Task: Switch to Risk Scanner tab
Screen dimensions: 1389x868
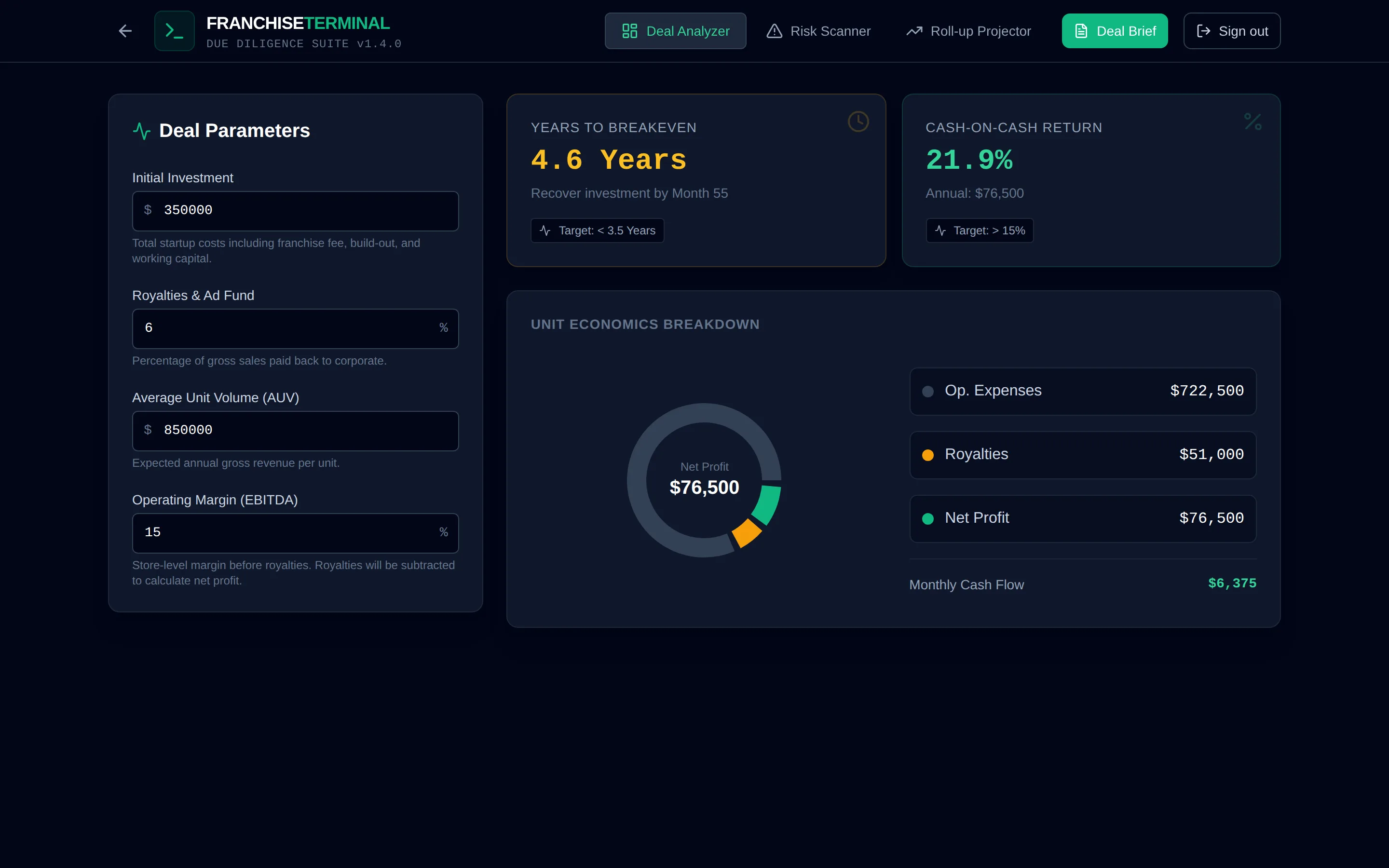Action: click(x=818, y=31)
